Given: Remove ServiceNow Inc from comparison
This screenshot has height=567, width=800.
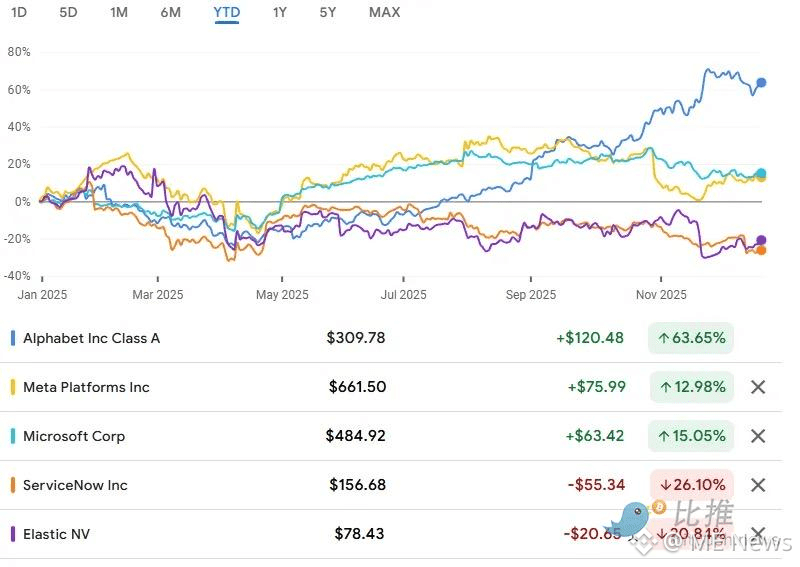Looking at the screenshot, I should point(758,485).
